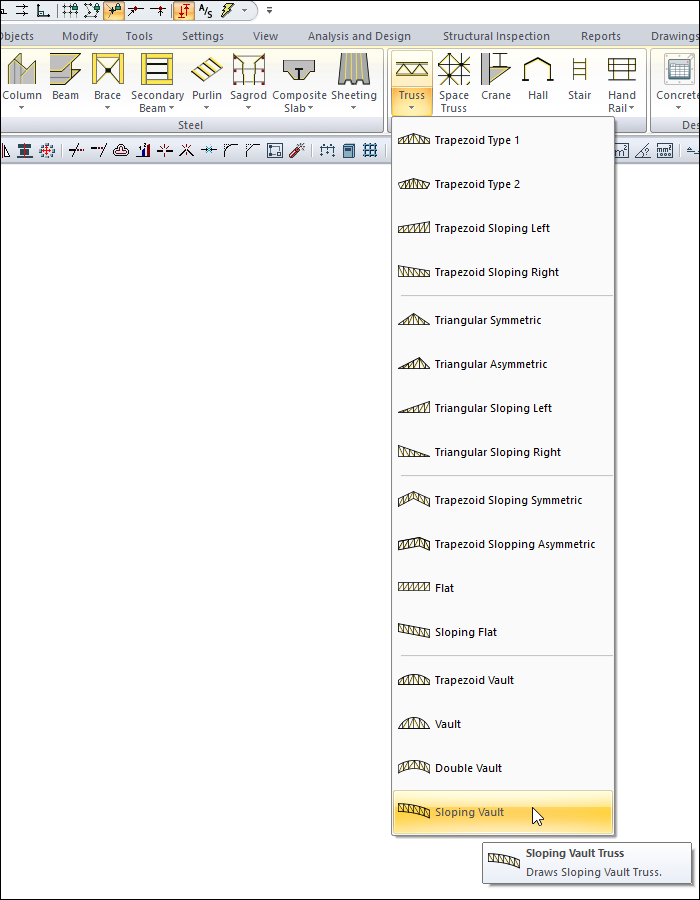
Task: Switch to the Settings tab
Action: (x=203, y=36)
